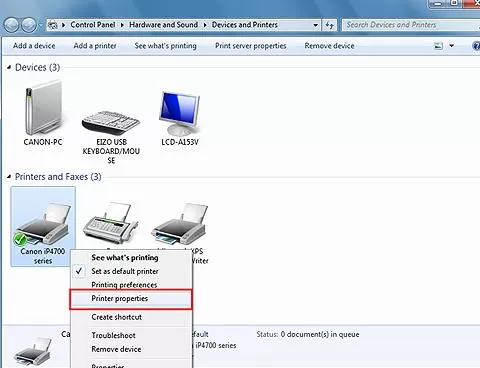Viewport: 480px width, 368px height.
Task: Select the EIZO USB keyboard/mouse device
Action: click(111, 137)
